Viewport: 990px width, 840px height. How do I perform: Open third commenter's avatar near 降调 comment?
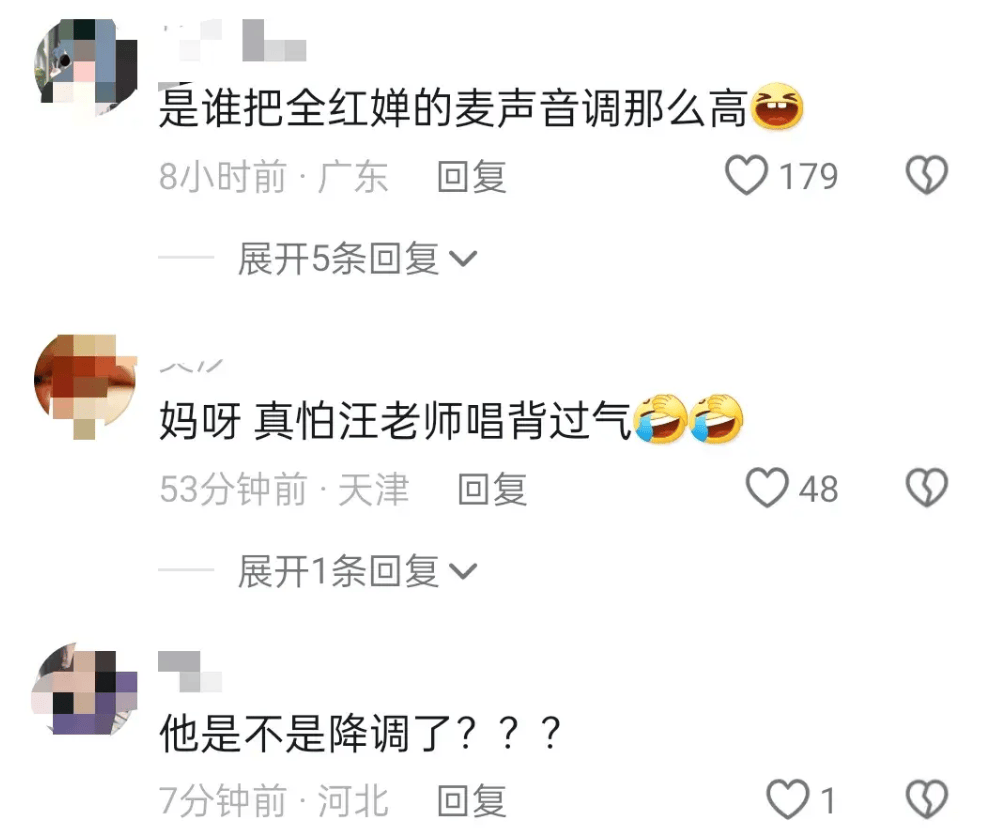85,690
